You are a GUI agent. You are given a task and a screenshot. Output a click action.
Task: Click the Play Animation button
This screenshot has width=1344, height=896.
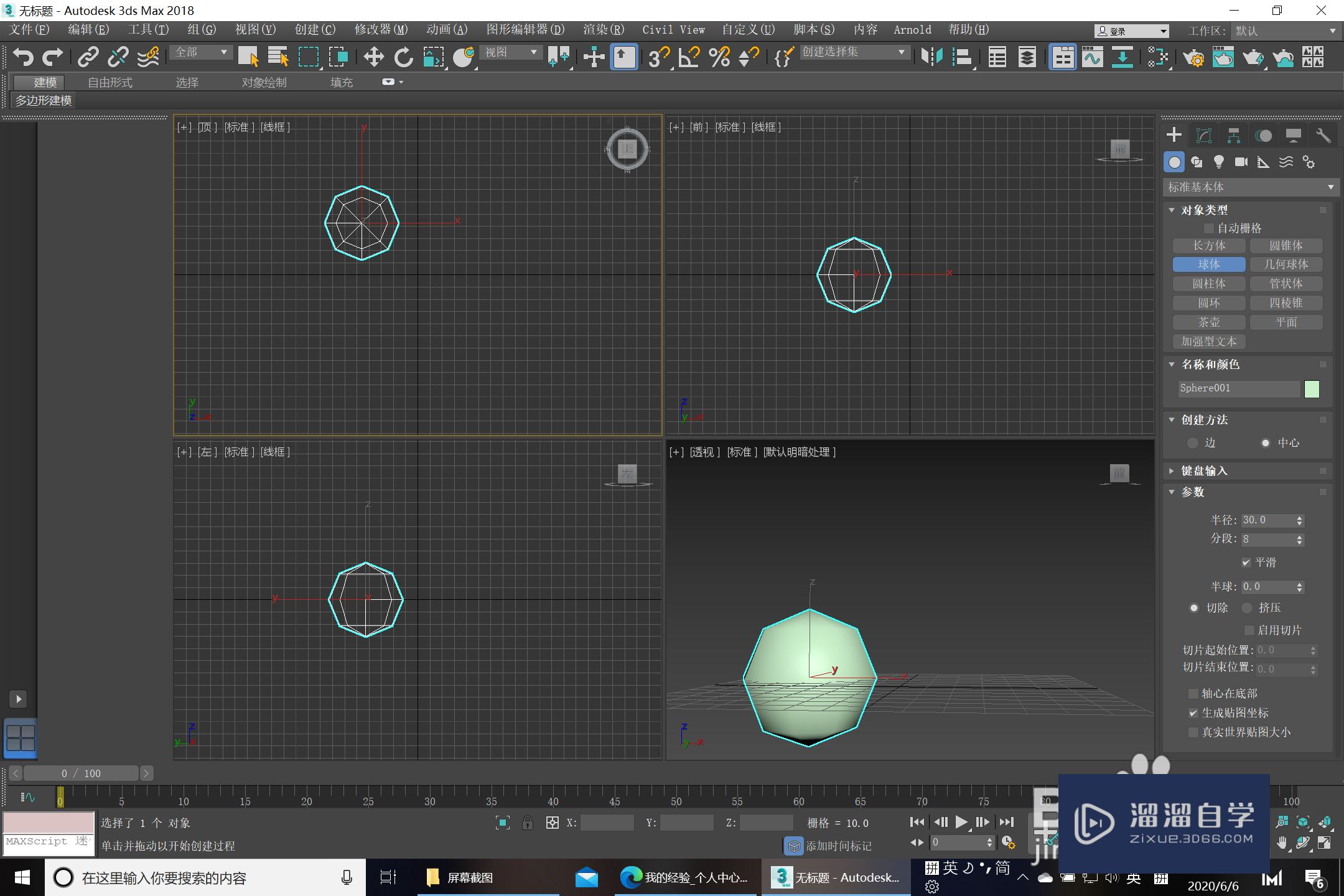point(961,823)
